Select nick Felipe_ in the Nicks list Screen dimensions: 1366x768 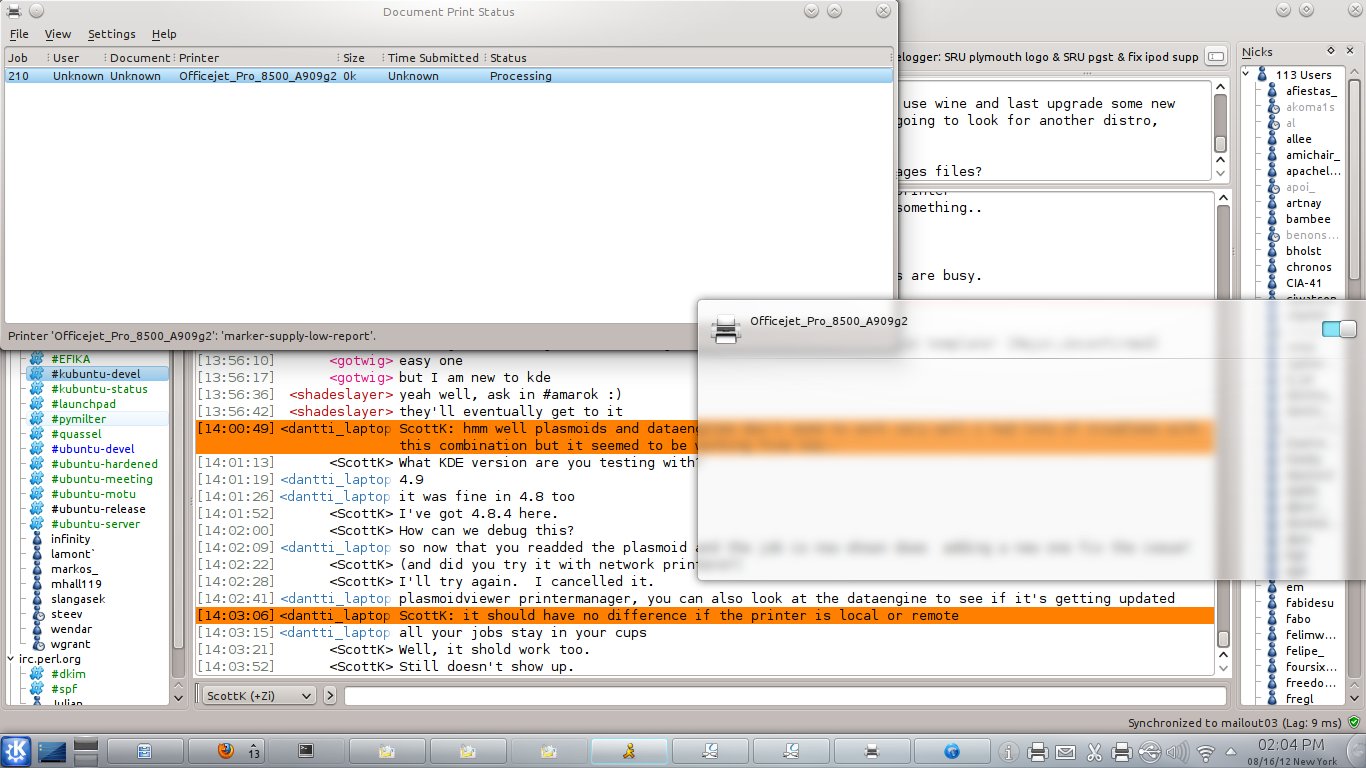point(1305,651)
